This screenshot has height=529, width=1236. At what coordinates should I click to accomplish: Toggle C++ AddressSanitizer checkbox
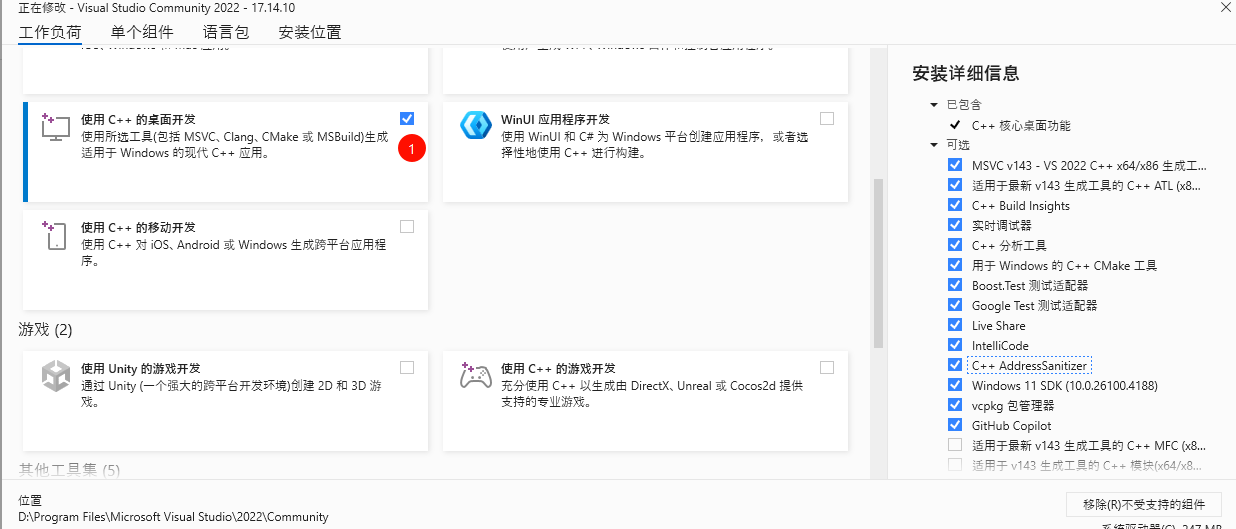(x=955, y=365)
